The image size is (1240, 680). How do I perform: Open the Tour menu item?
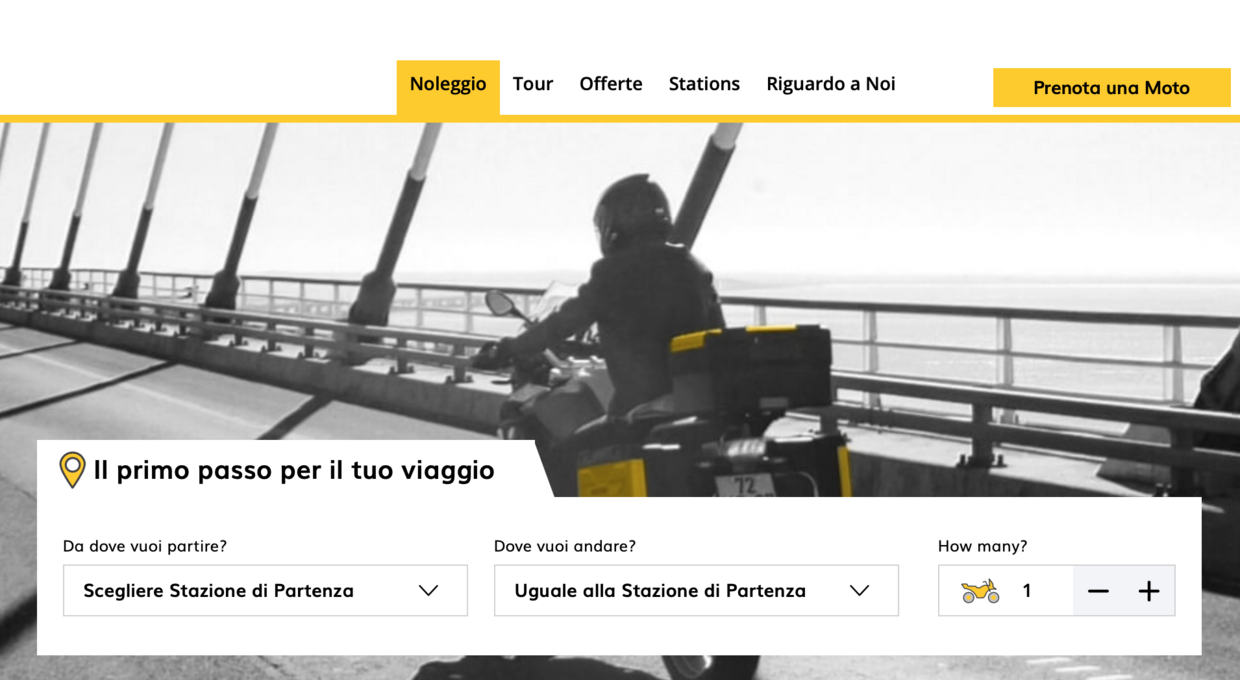coord(533,85)
